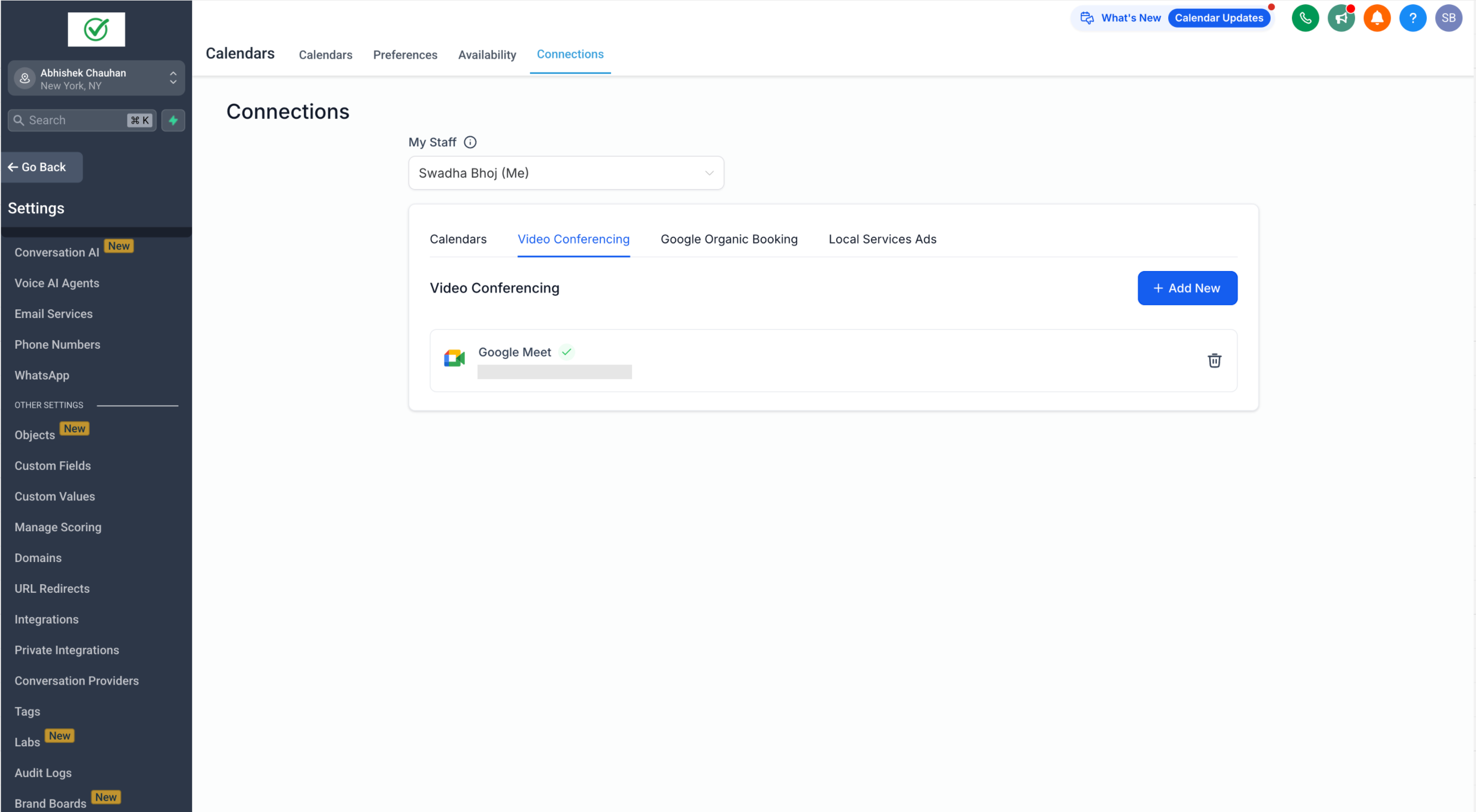Click the Google Meet connected checkmark
Image resolution: width=1476 pixels, height=812 pixels.
click(x=566, y=352)
